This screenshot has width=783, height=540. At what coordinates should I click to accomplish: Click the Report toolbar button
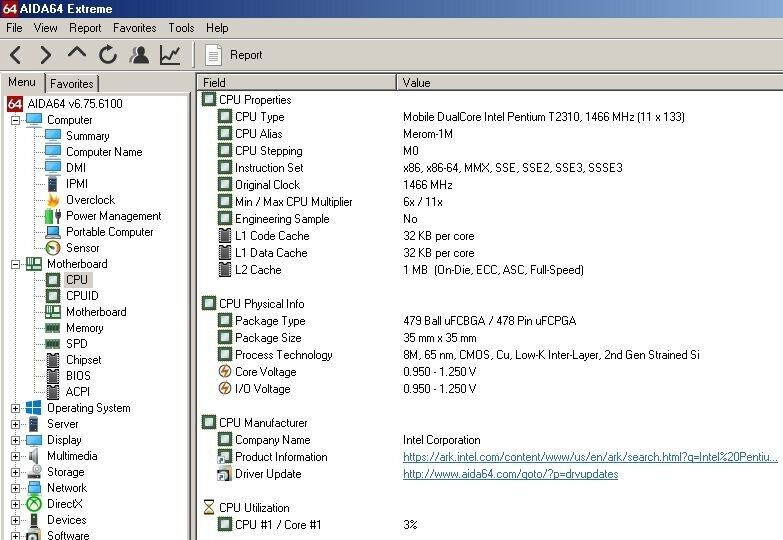click(x=234, y=55)
